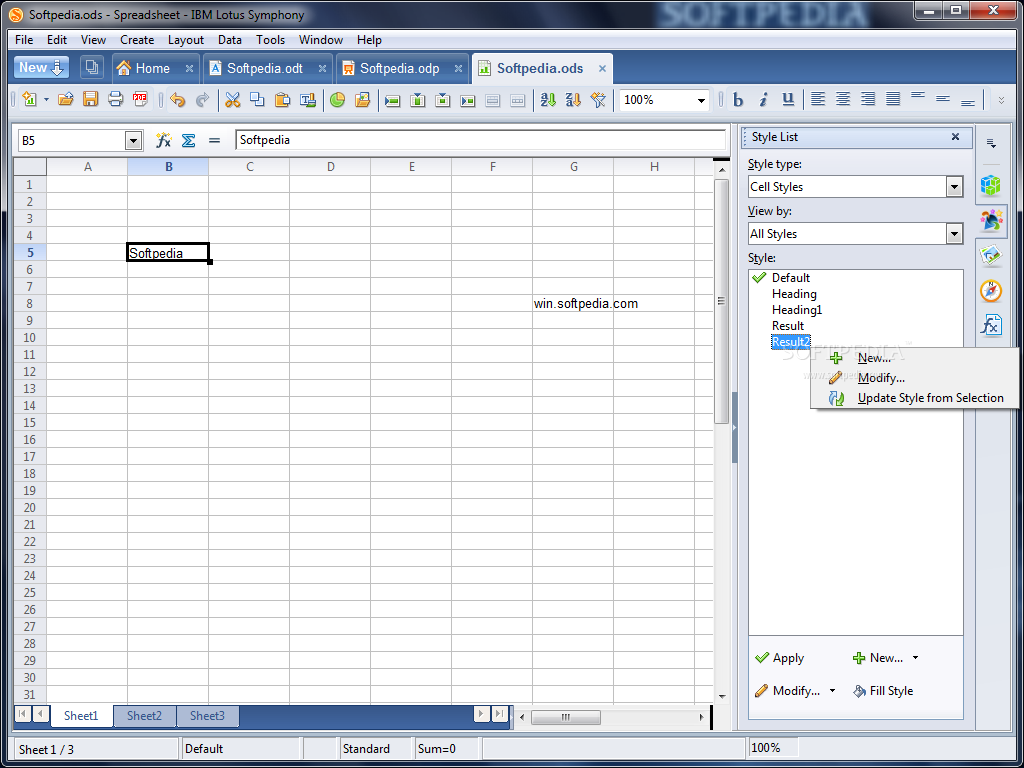Paste with the clipboard toolbar icon
Screen dimensions: 1024x768
click(x=282, y=100)
